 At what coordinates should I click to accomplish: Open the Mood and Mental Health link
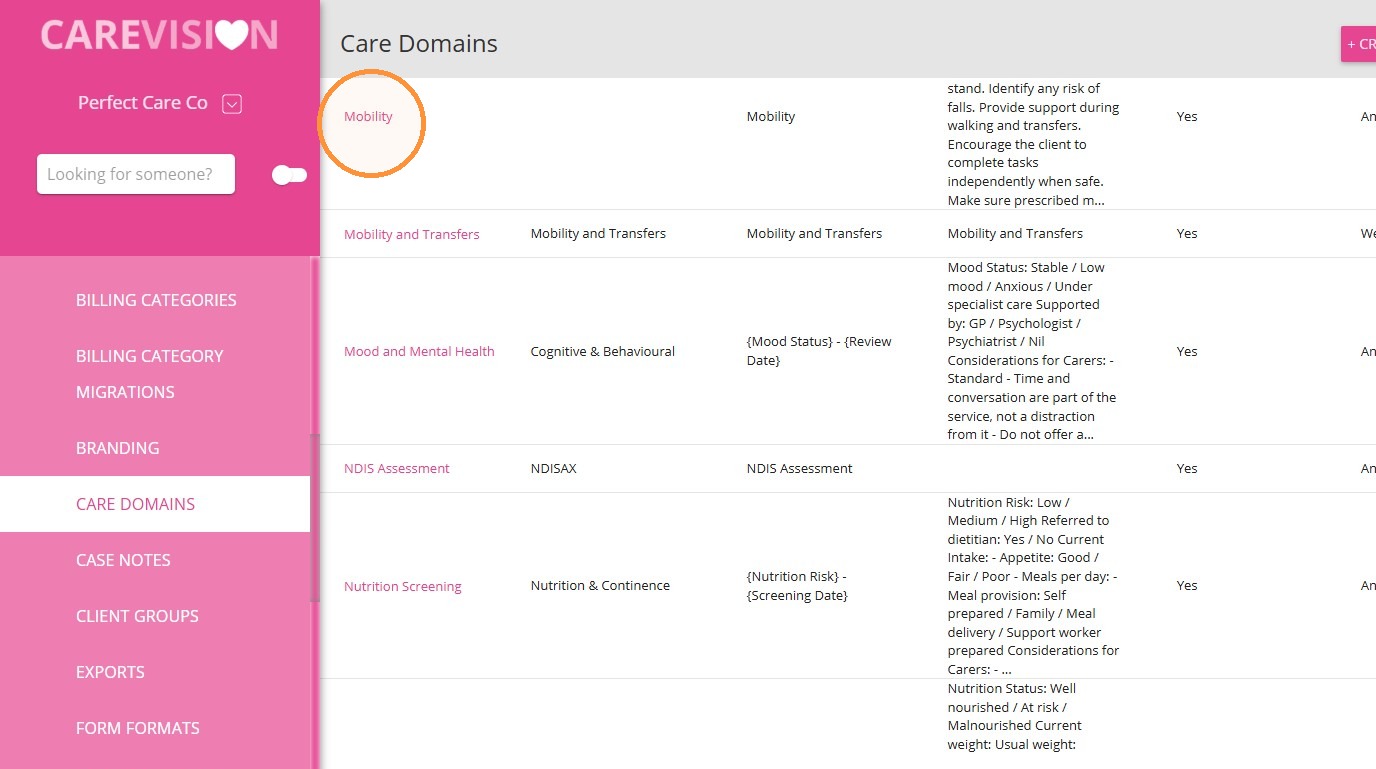[x=419, y=351]
